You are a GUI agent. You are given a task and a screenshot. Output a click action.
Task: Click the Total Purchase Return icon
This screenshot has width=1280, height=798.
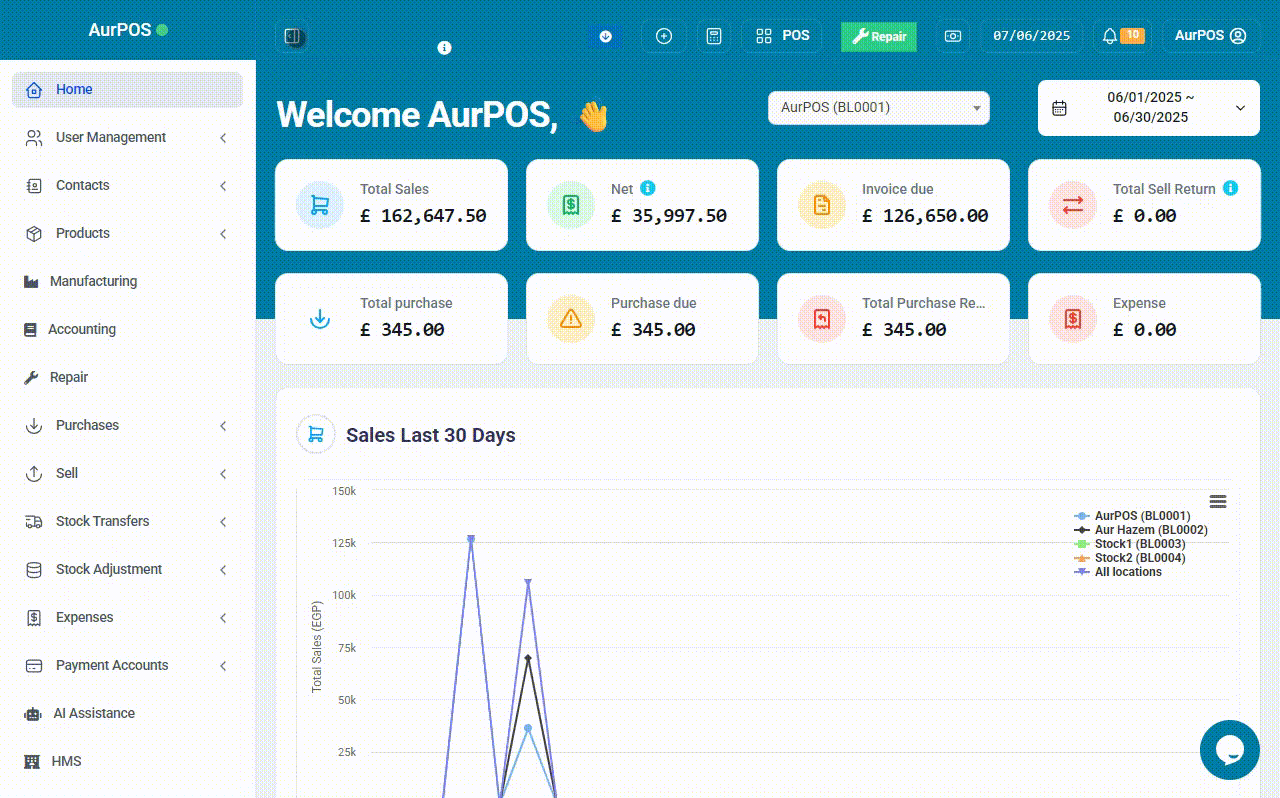pos(822,319)
